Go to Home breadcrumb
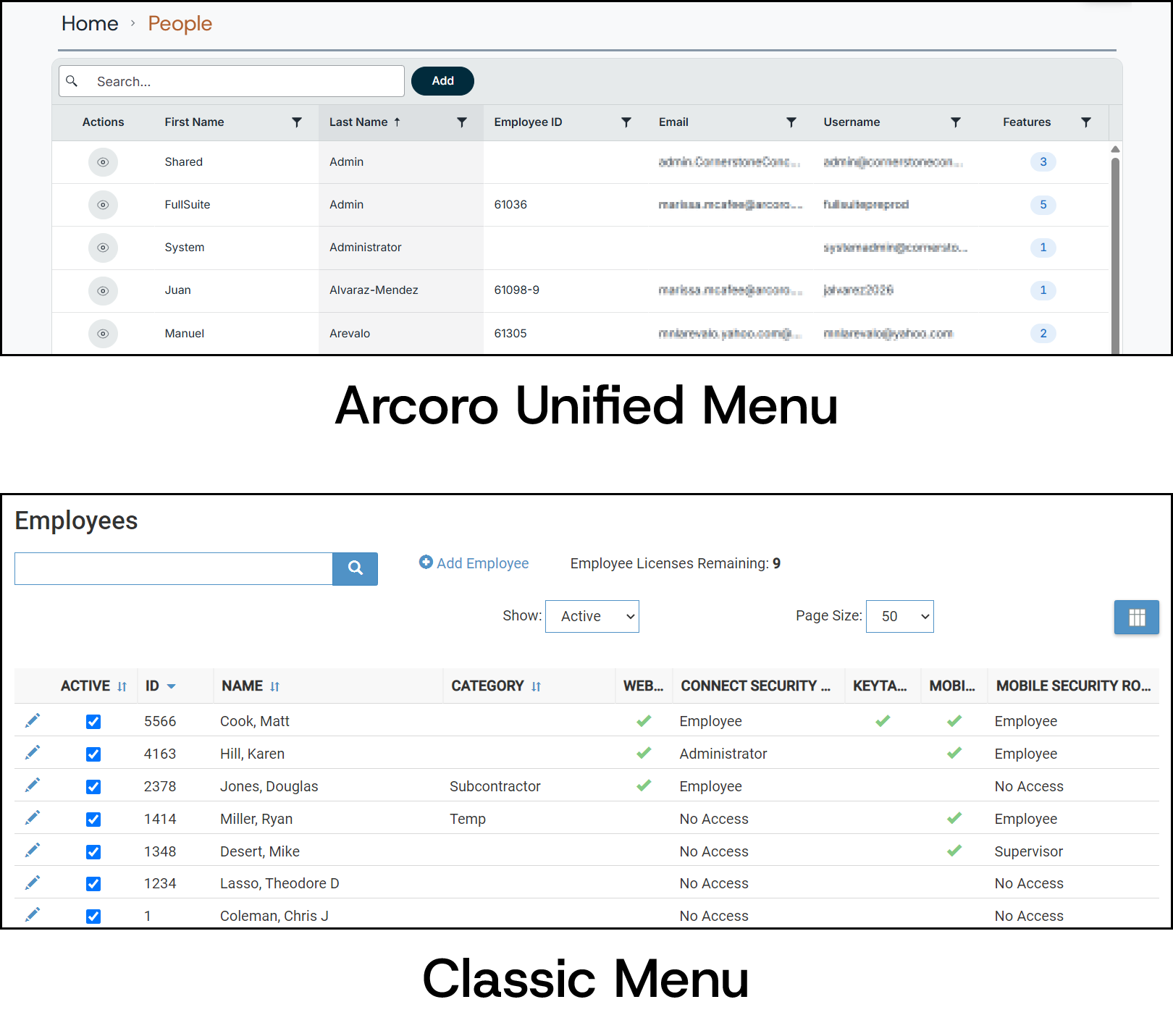 (x=90, y=24)
